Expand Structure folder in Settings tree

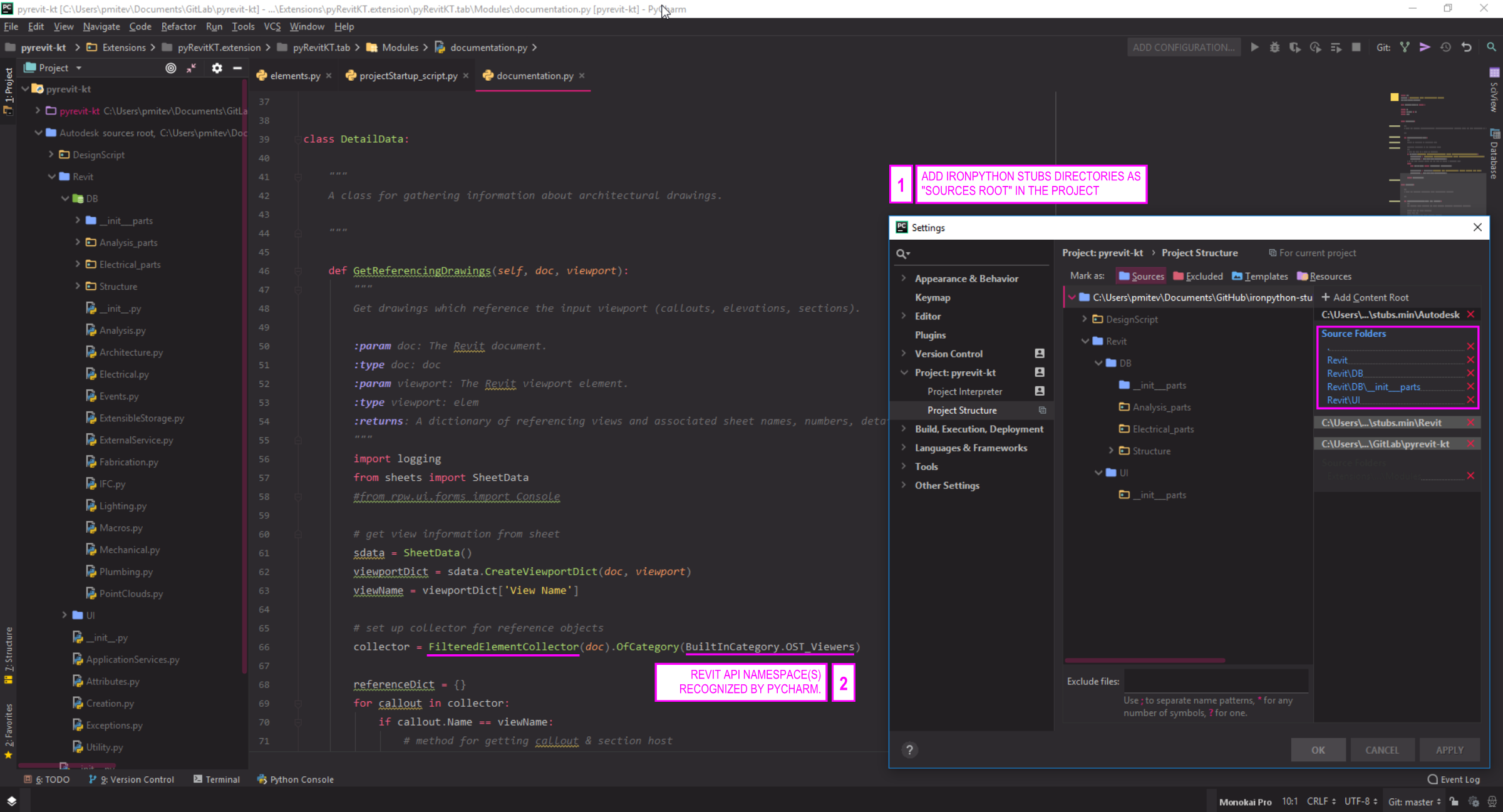click(1111, 450)
